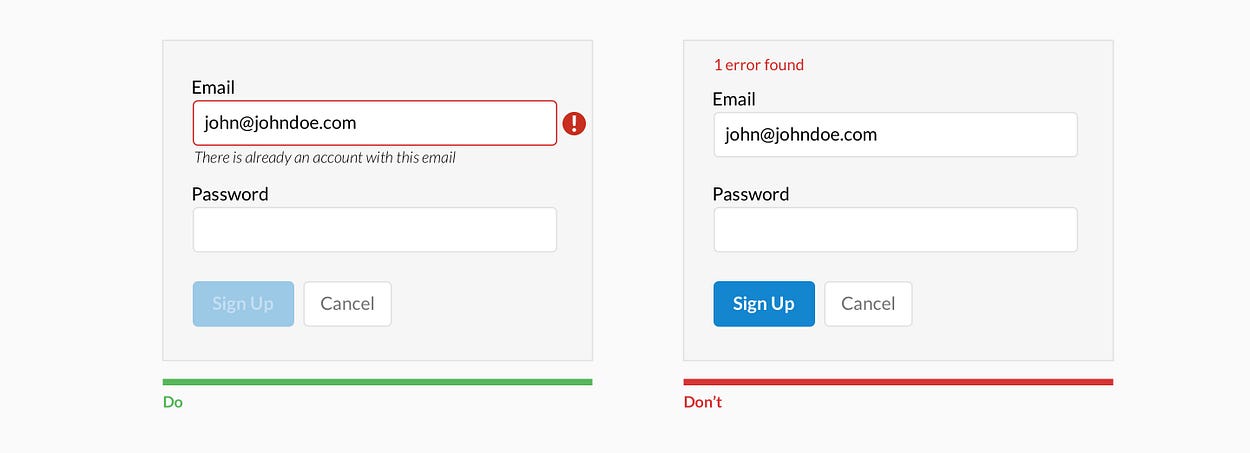Click the red bar above 'Don't'

[x=897, y=382]
